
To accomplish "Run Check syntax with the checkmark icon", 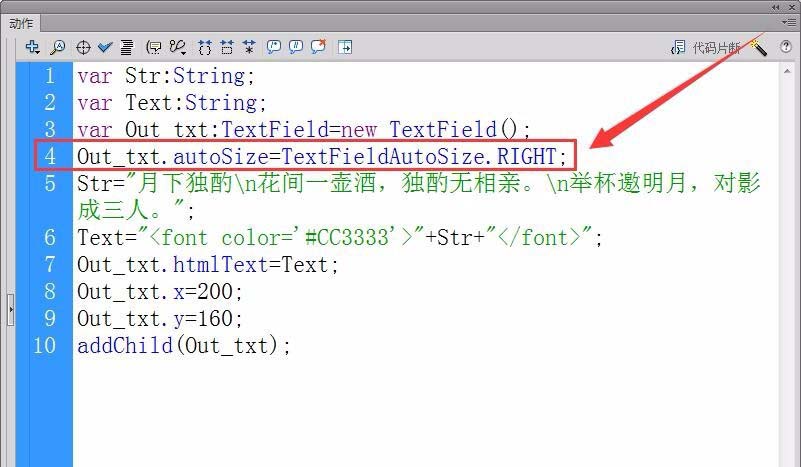I will pyautogui.click(x=105, y=48).
